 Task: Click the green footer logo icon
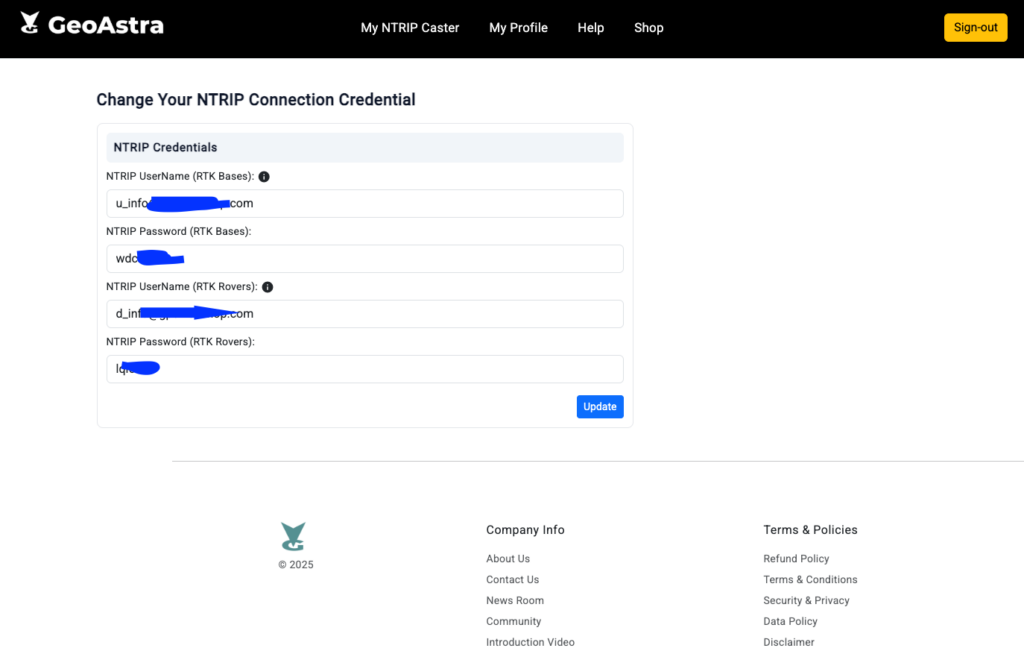pyautogui.click(x=293, y=537)
